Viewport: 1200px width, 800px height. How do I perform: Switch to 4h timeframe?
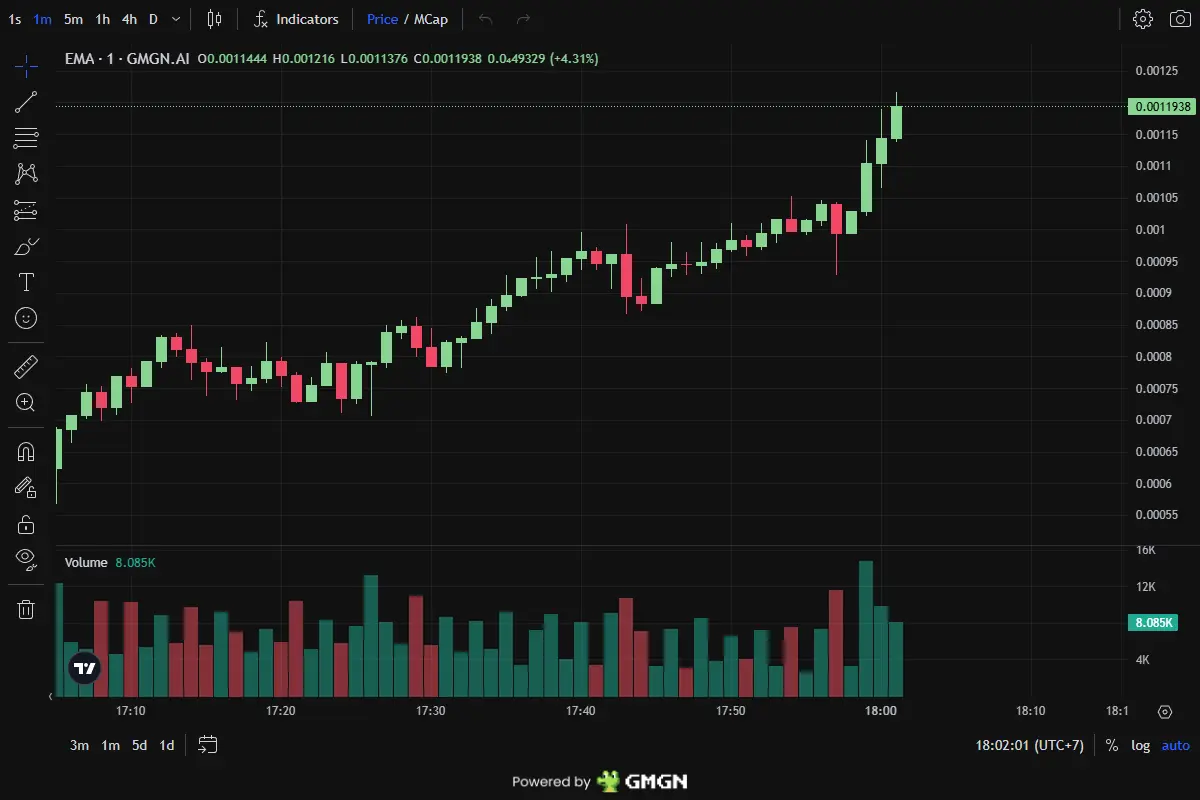pyautogui.click(x=130, y=19)
